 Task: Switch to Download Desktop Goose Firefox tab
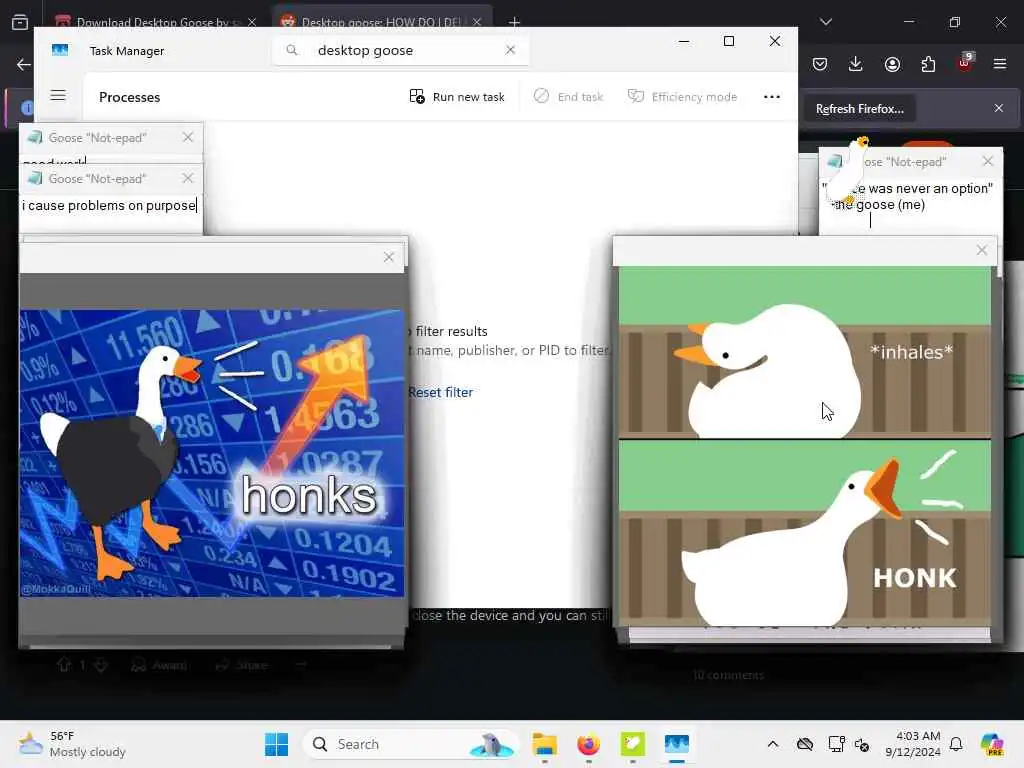[x=157, y=22]
